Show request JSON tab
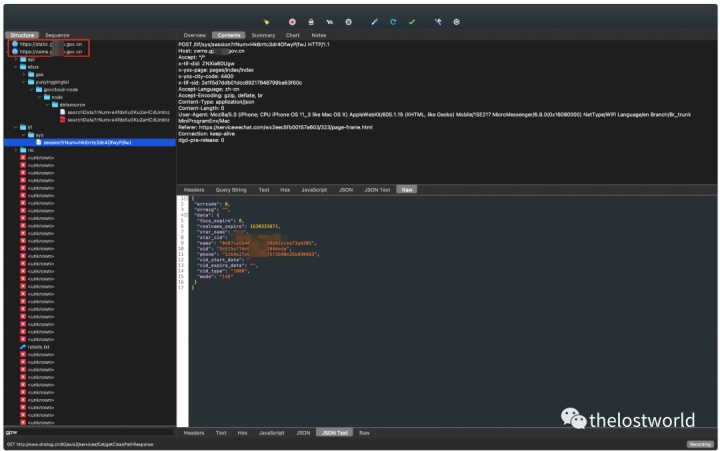Viewport: 720px width, 451px height. pyautogui.click(x=346, y=190)
